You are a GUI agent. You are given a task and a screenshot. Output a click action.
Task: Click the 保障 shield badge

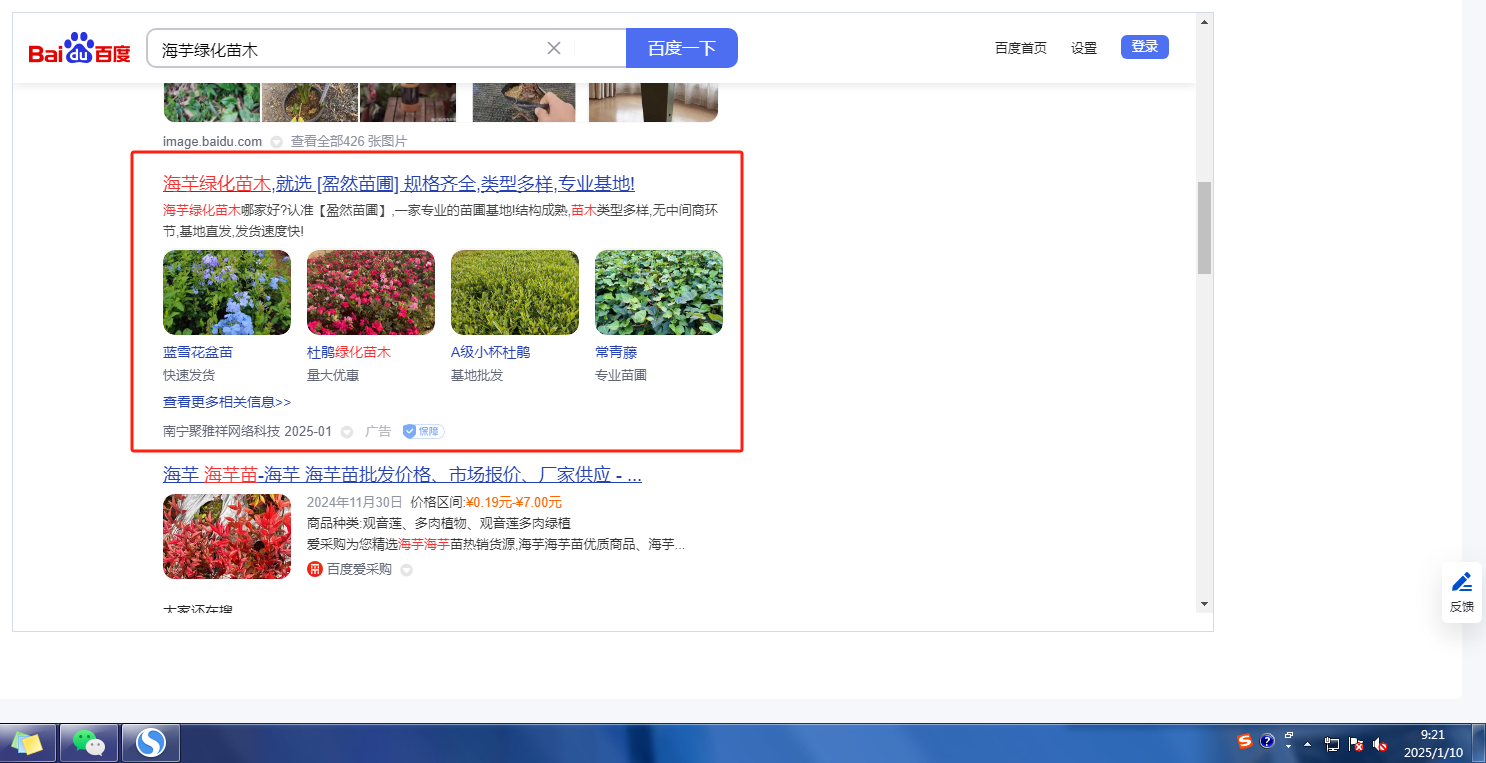[x=423, y=431]
